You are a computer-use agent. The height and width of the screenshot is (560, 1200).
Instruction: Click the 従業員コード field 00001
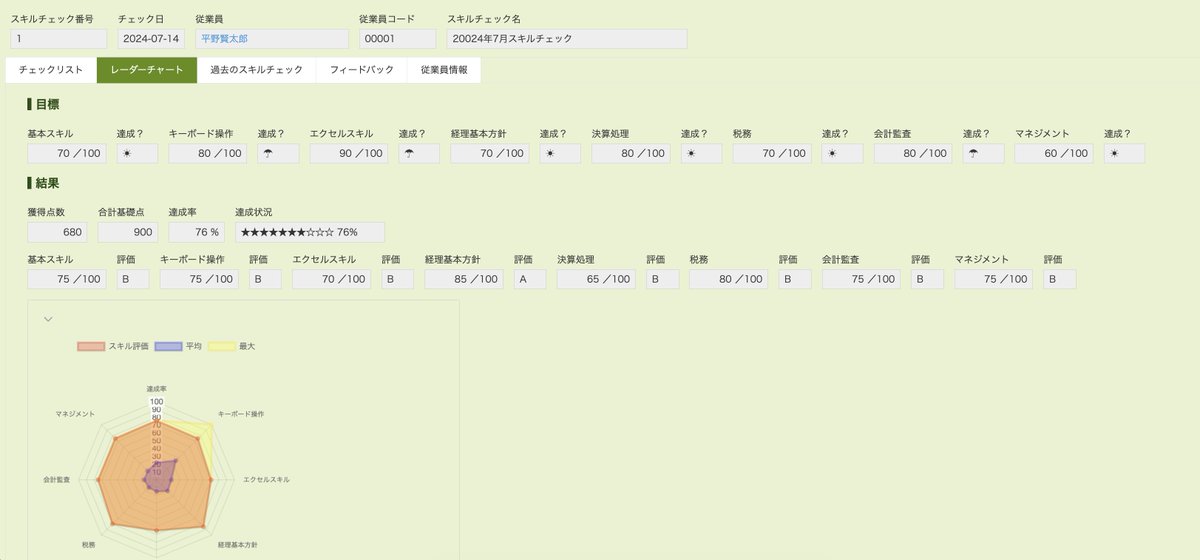[397, 38]
